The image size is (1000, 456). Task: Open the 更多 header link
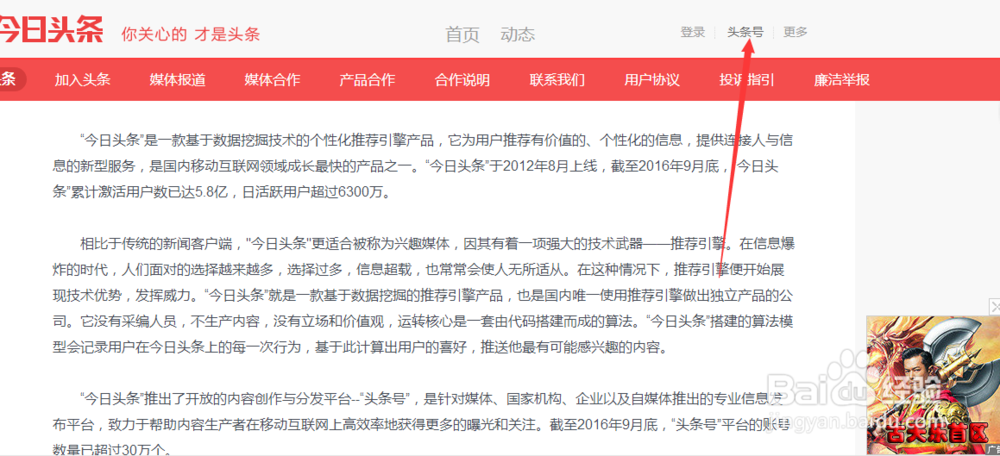click(x=795, y=32)
